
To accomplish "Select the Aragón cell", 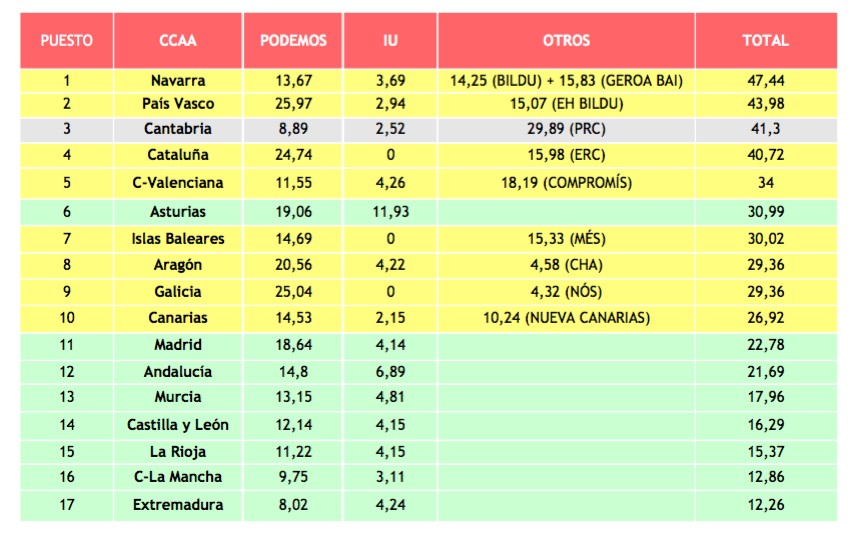I will coord(177,265).
